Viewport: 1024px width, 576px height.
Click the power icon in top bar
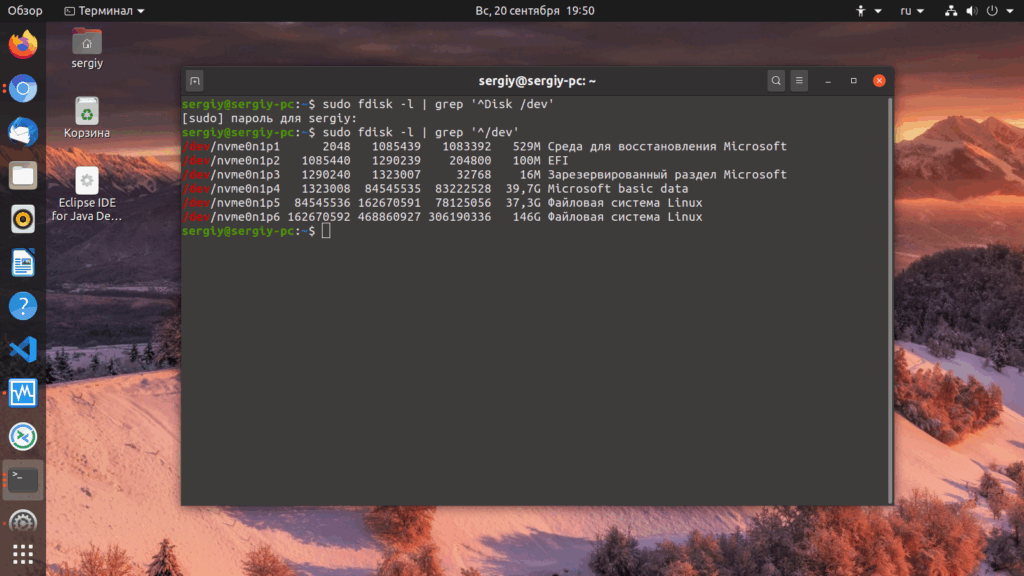992,10
